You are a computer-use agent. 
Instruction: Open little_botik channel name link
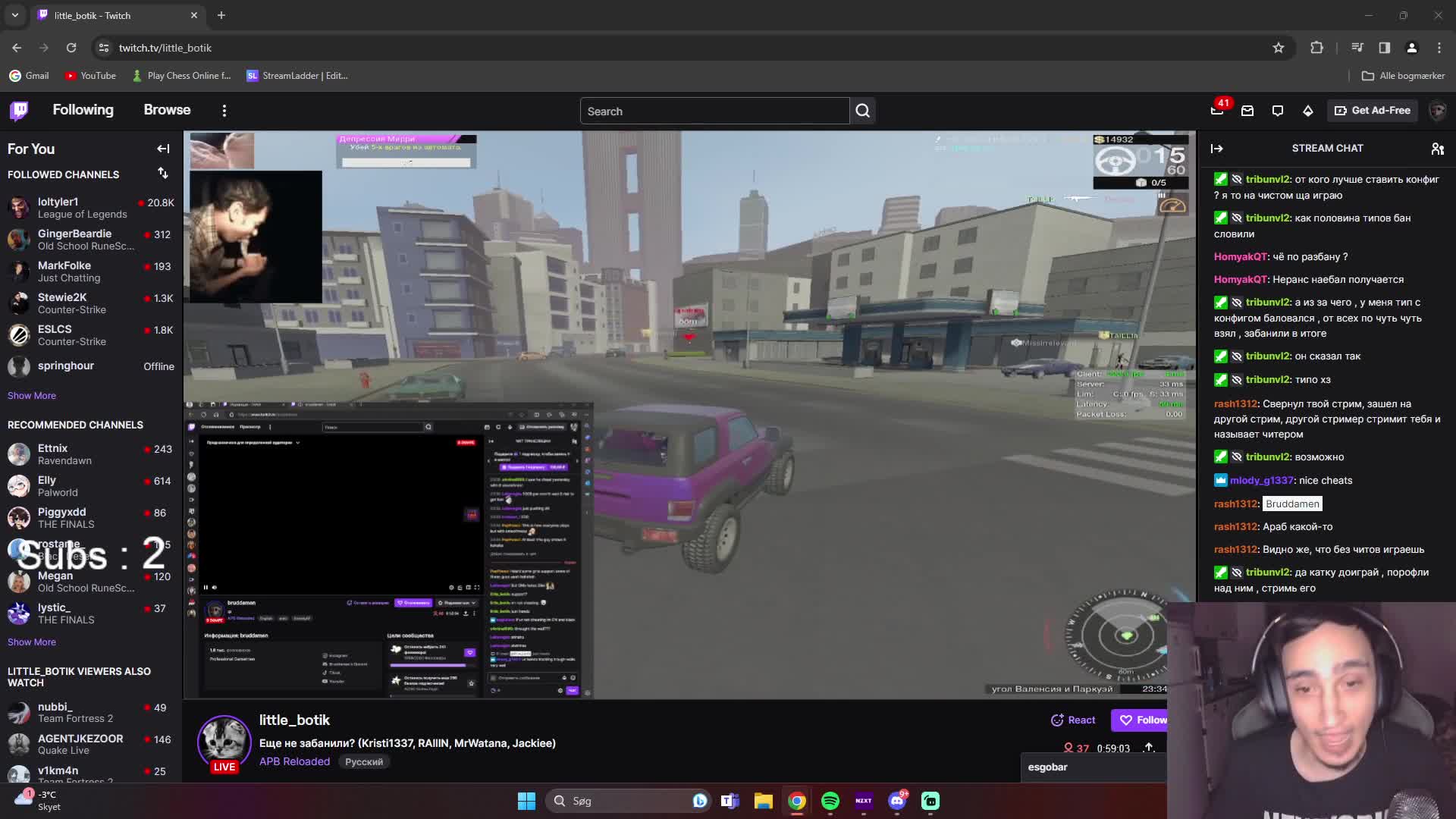pyautogui.click(x=294, y=720)
